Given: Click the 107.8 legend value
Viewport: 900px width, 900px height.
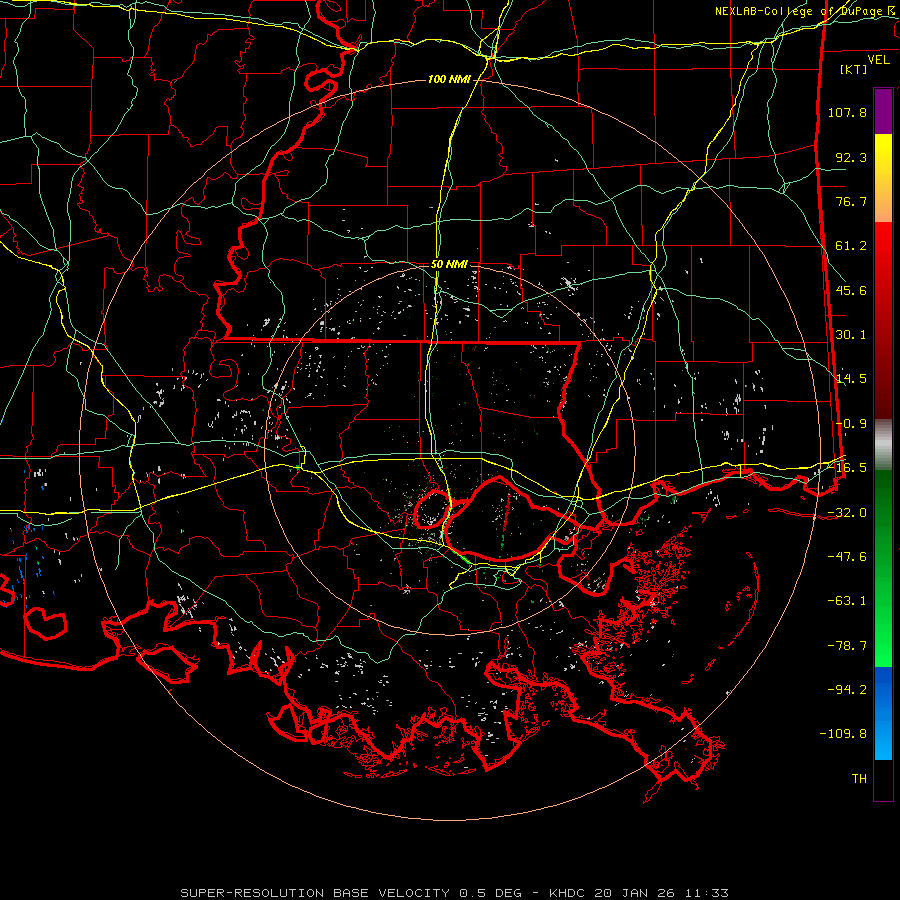Looking at the screenshot, I should tap(847, 112).
